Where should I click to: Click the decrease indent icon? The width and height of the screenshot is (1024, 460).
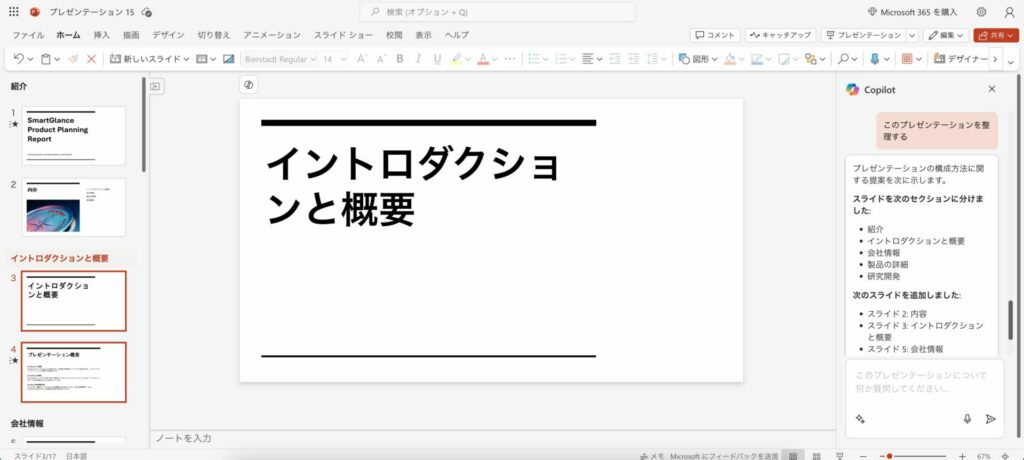click(x=615, y=59)
